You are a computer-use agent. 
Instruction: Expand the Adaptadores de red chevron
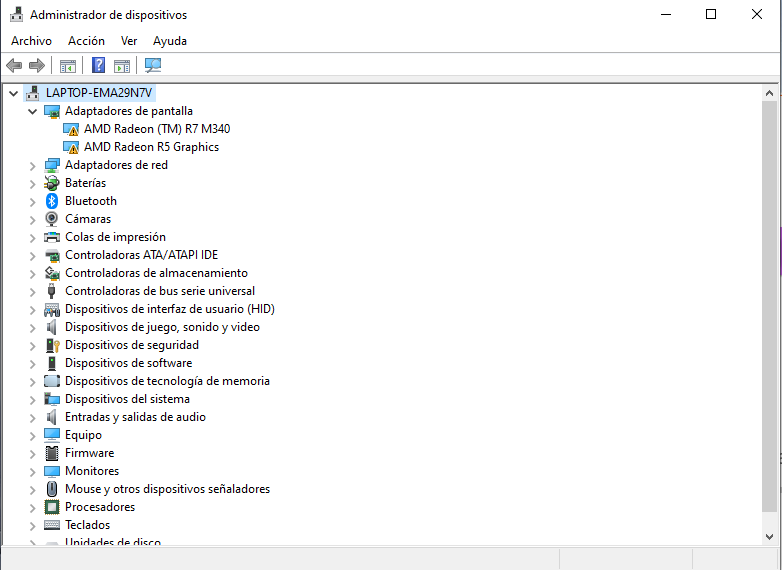(x=32, y=166)
